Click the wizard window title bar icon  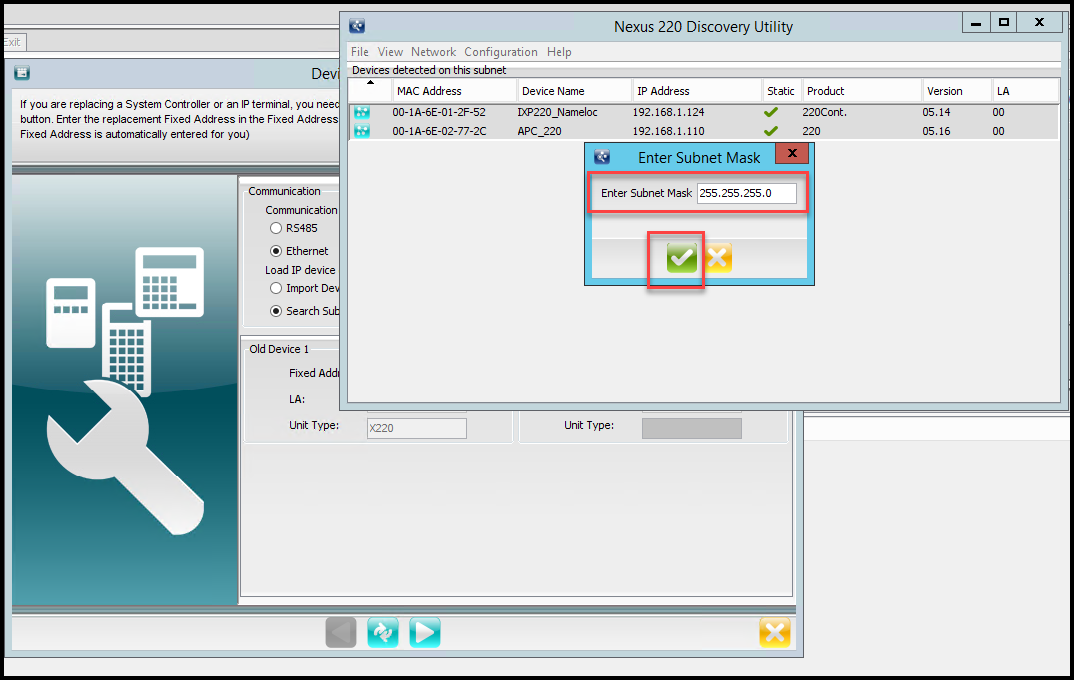click(x=22, y=73)
